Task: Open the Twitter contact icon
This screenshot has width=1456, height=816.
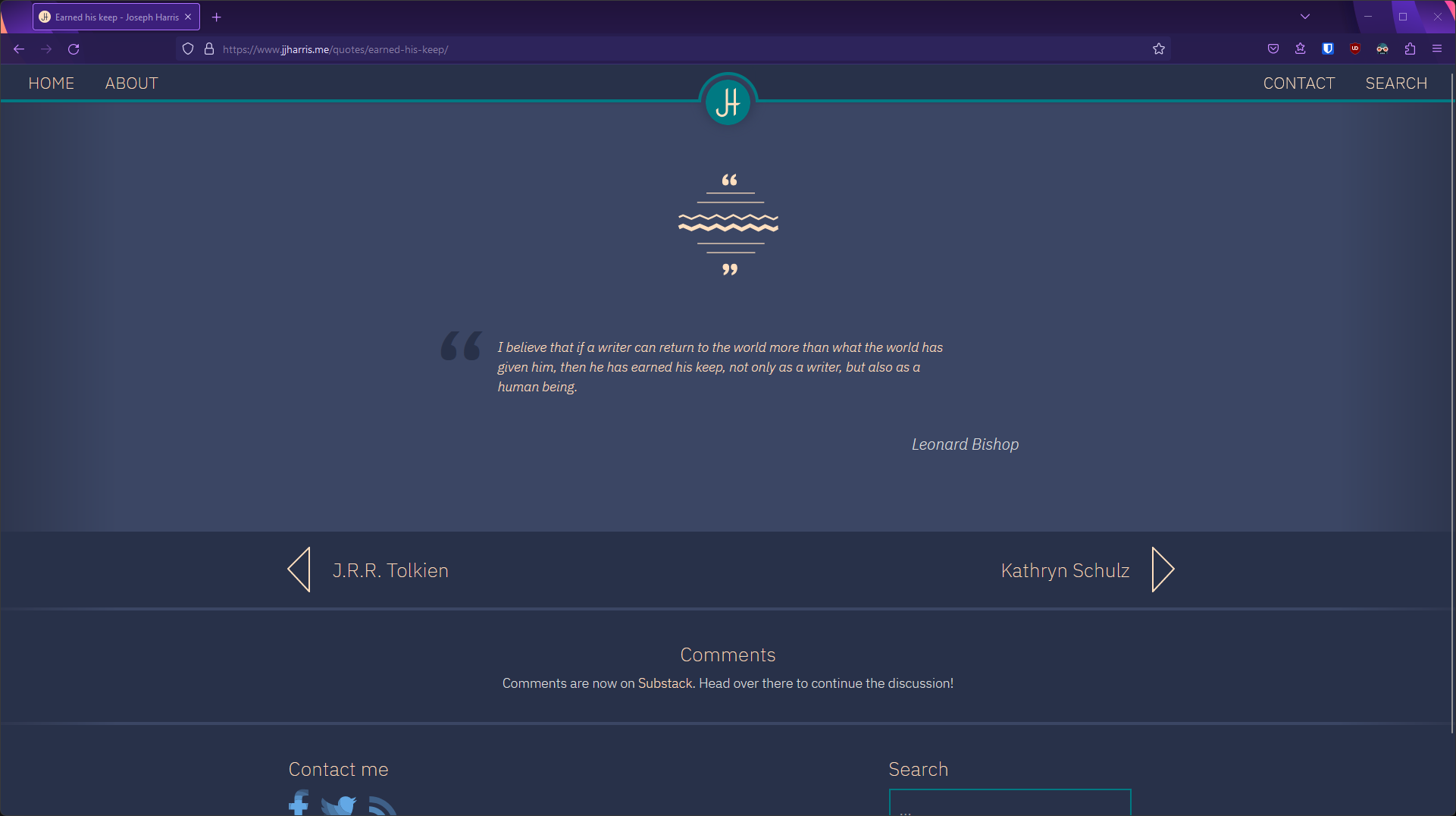Action: coord(338,805)
